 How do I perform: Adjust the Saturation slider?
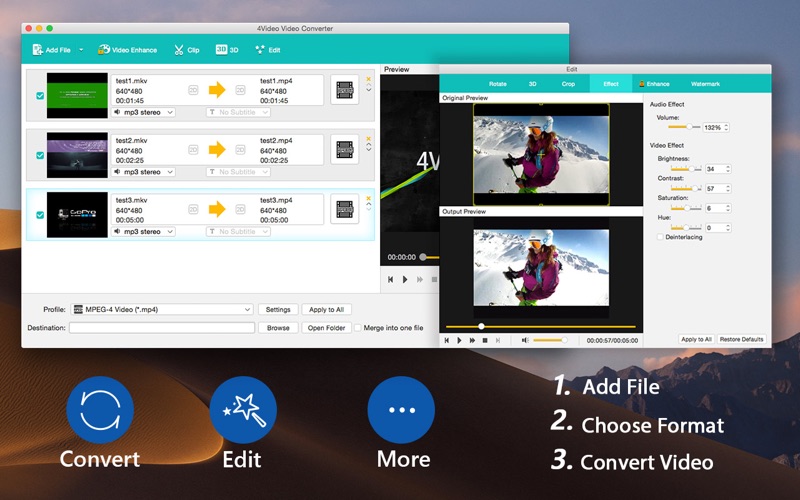coord(686,208)
